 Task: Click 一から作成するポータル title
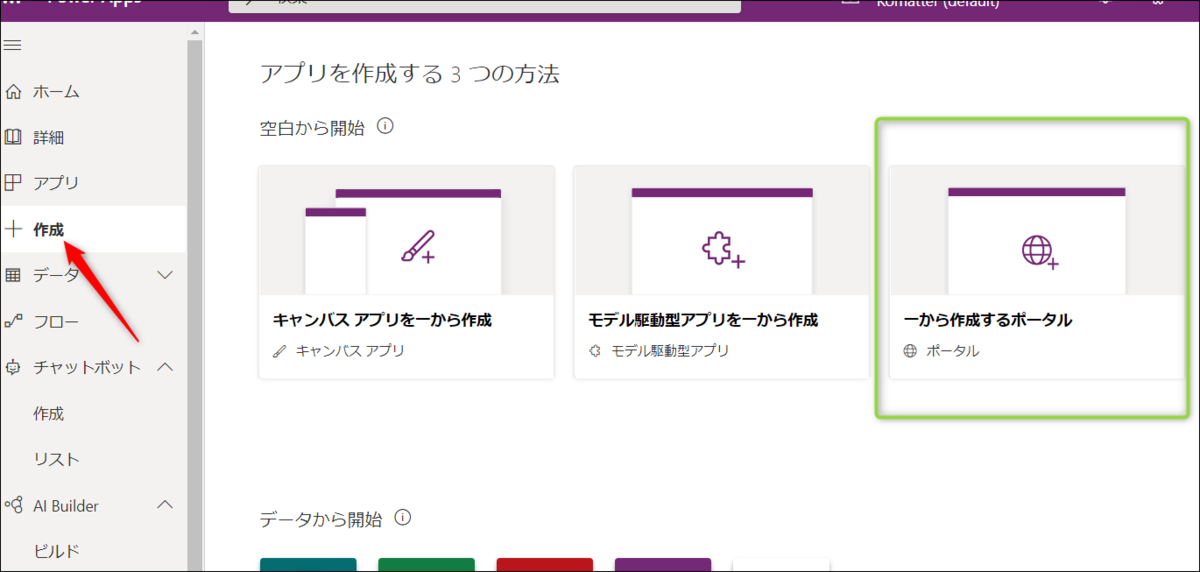pos(987,320)
